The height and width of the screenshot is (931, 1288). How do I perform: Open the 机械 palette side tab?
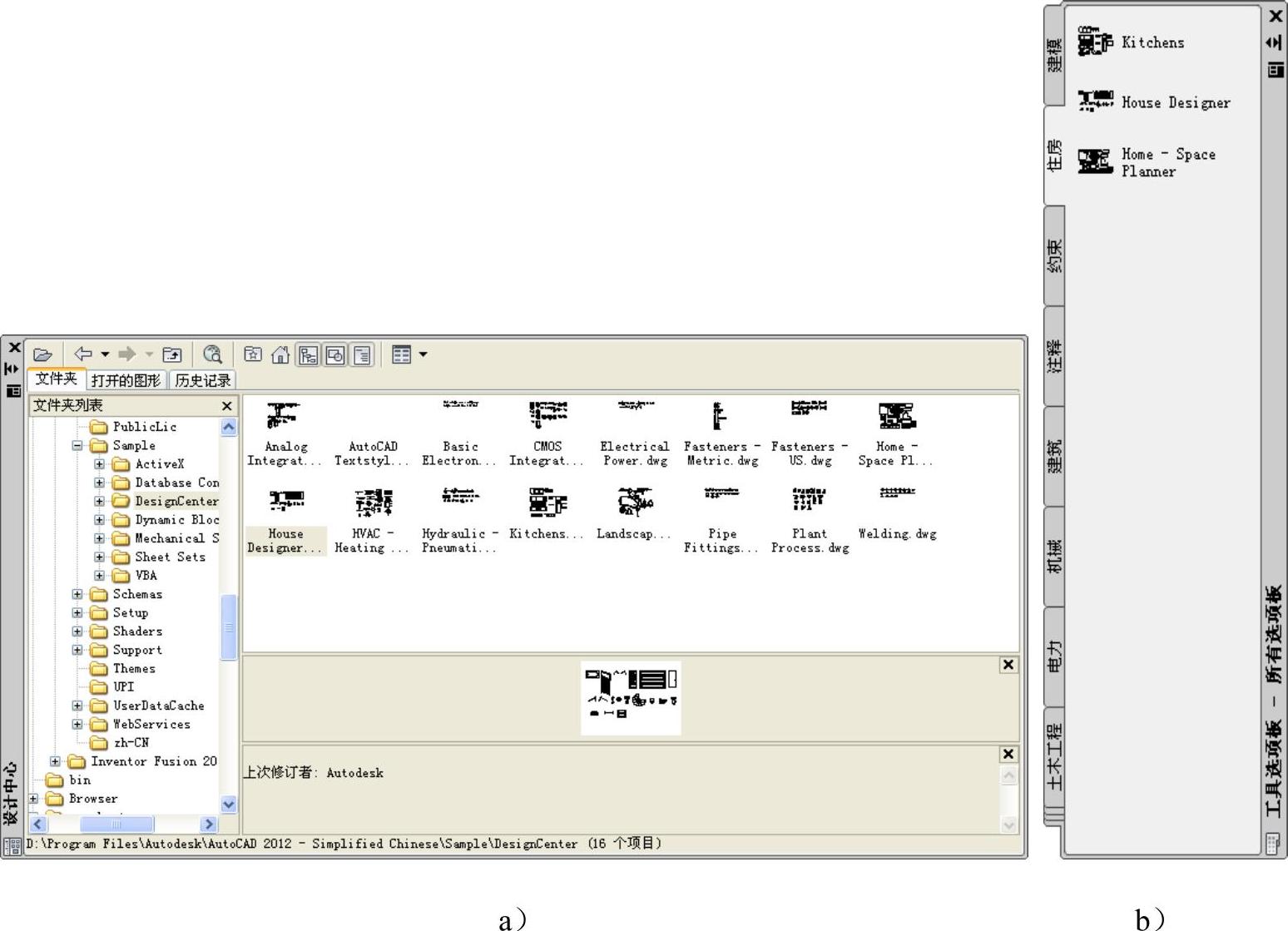(1054, 556)
